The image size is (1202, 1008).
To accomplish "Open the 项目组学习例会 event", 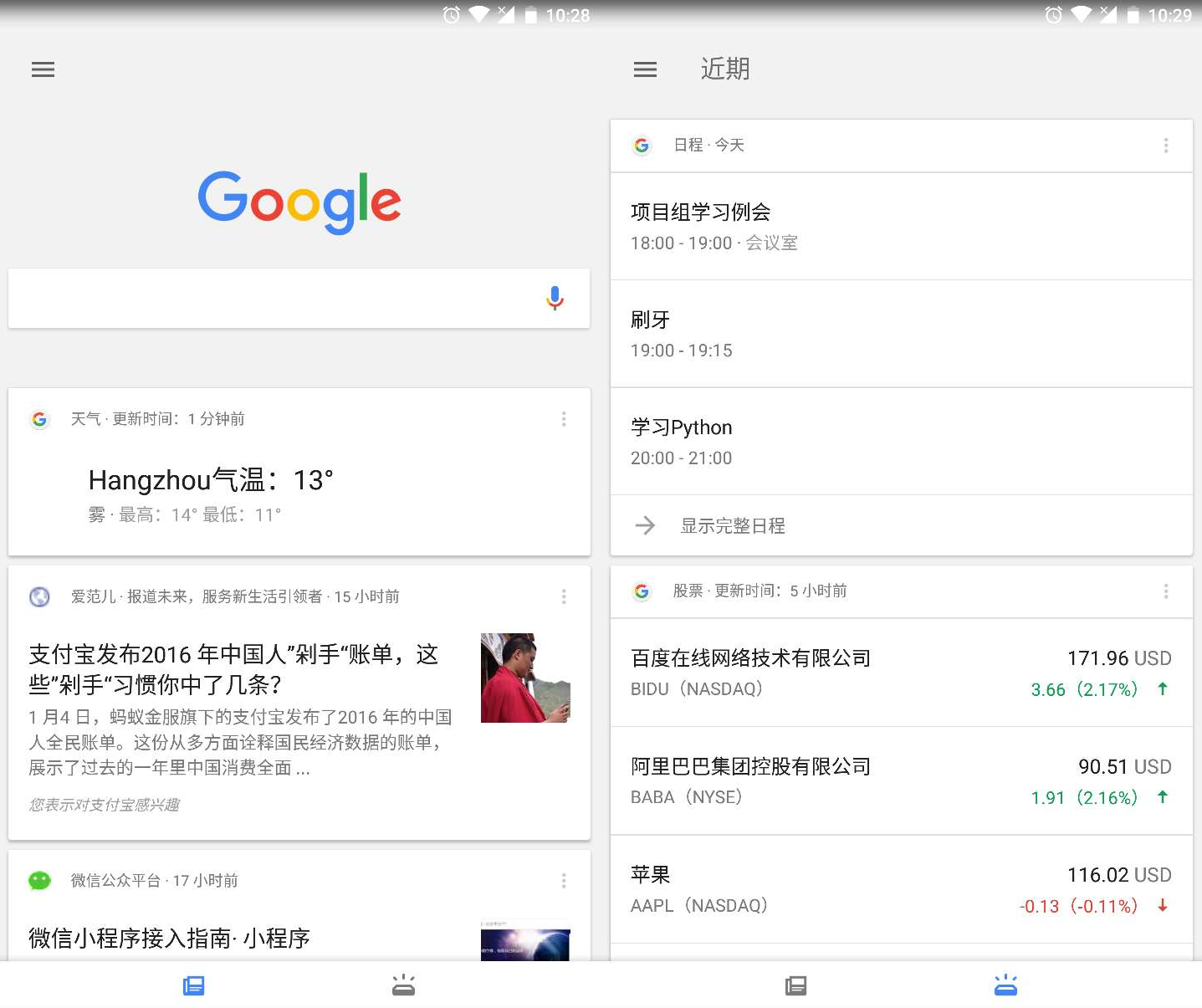I will pos(902,226).
